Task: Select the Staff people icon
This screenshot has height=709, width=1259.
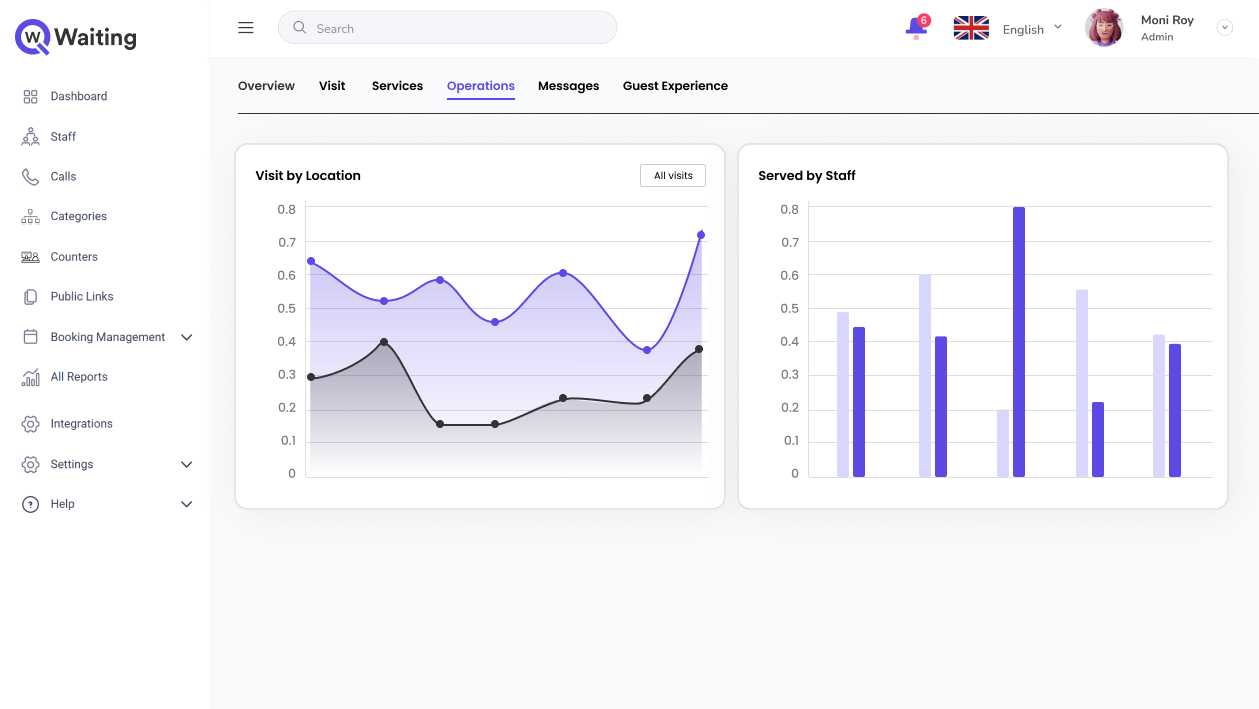Action: (30, 136)
